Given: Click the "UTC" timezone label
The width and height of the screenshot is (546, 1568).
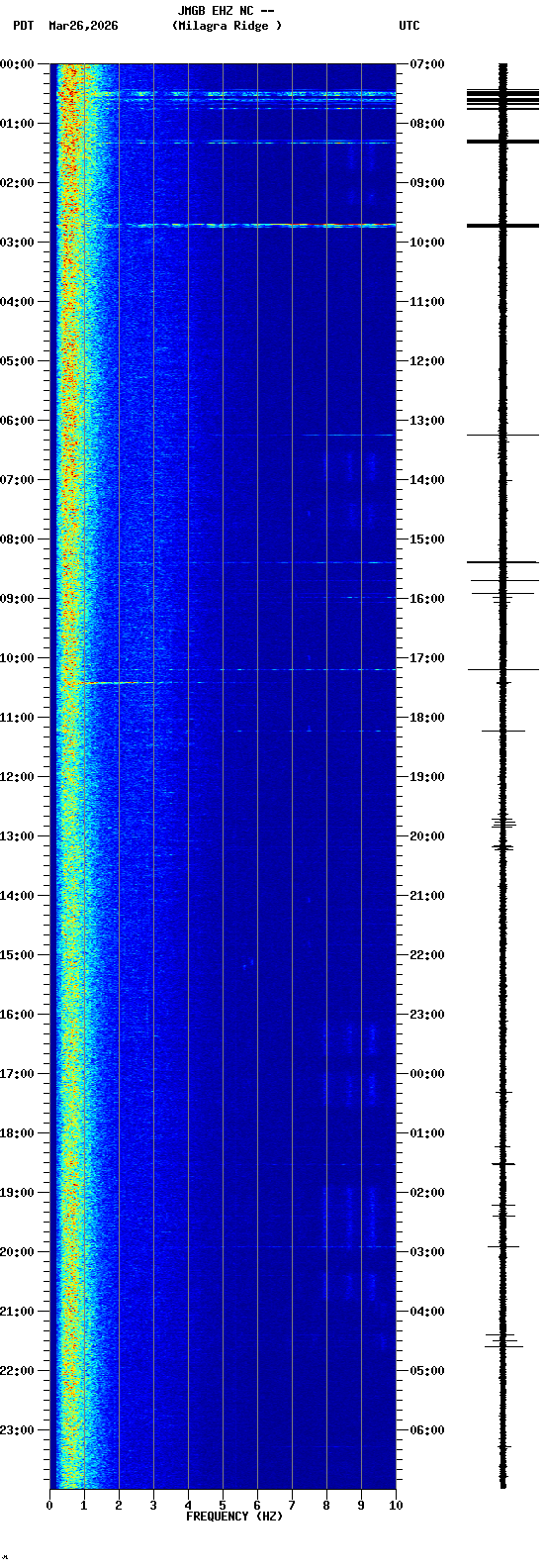Looking at the screenshot, I should point(409,26).
